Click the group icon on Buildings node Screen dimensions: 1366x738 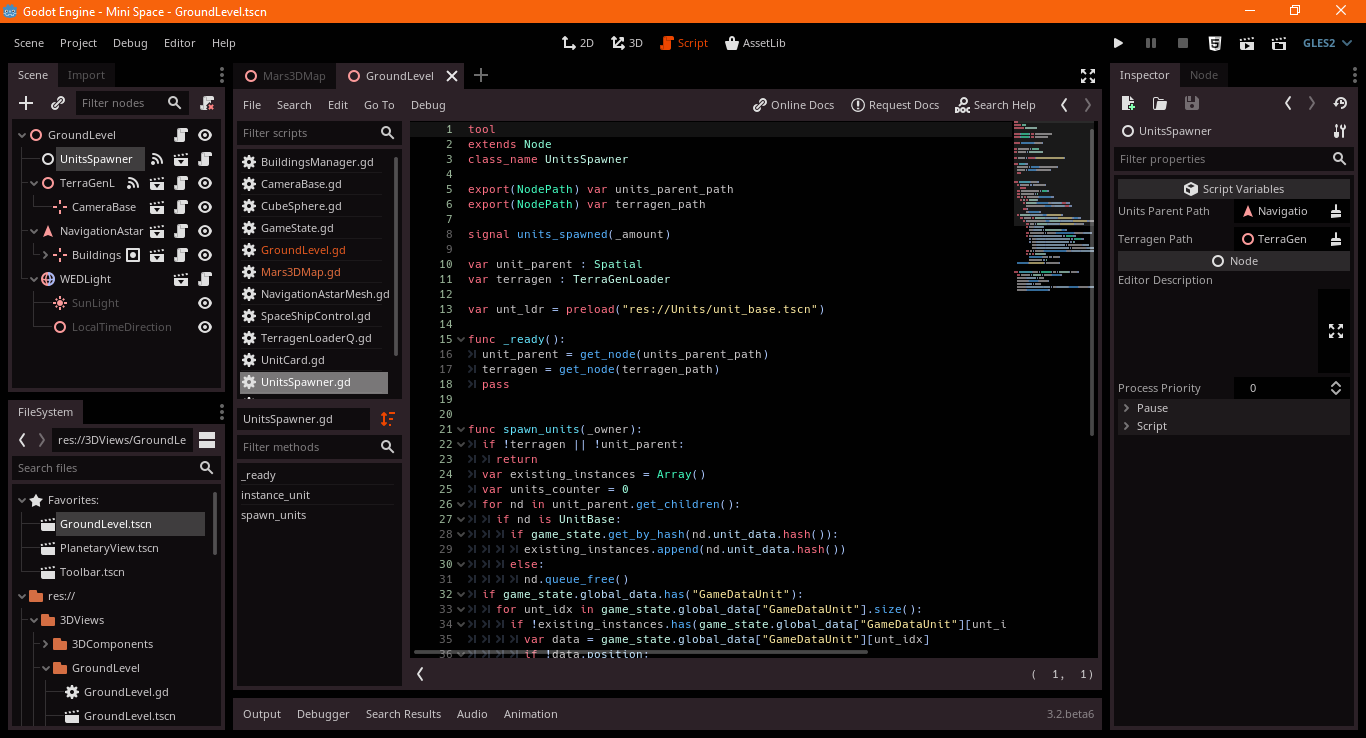coord(133,255)
